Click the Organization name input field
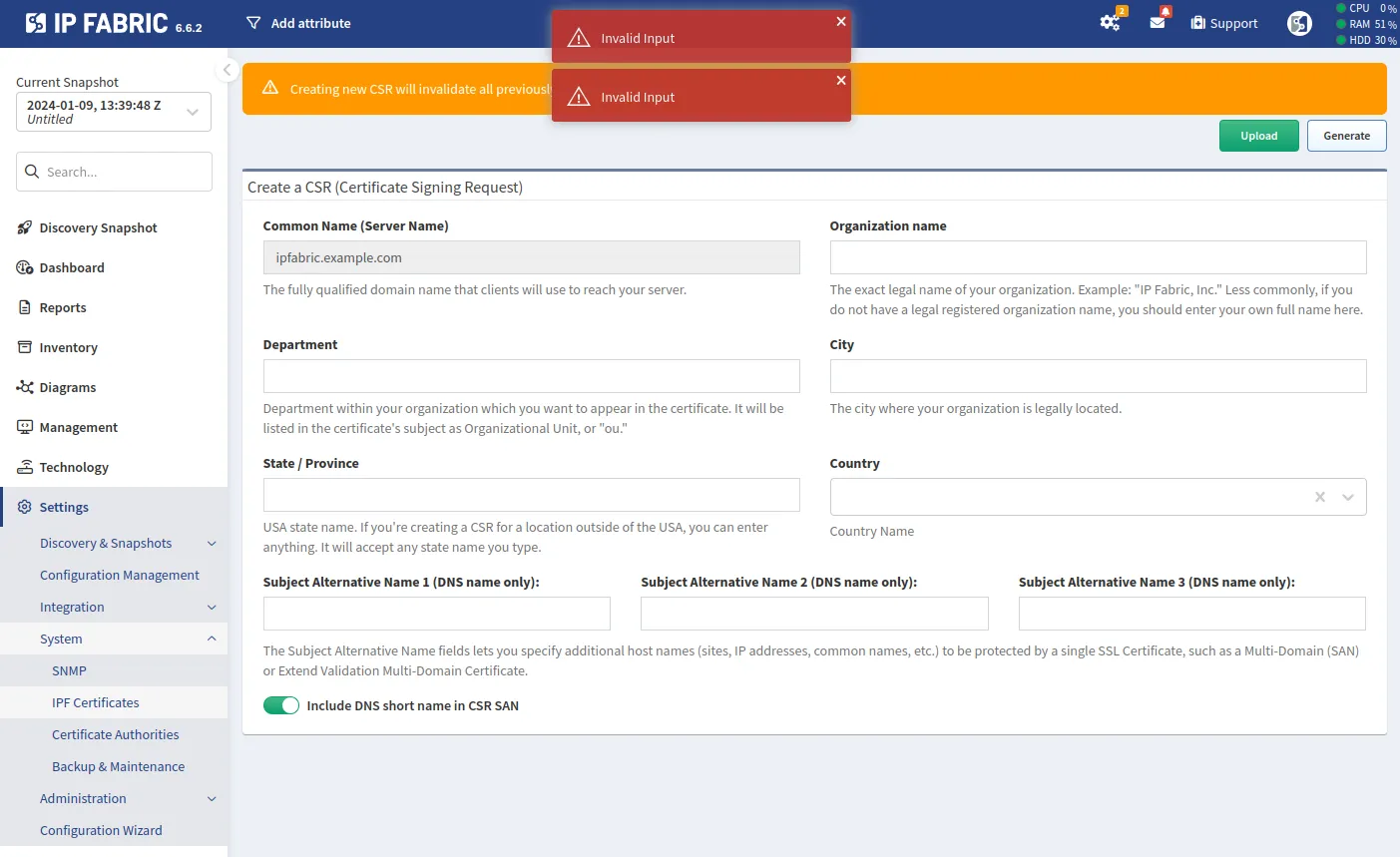The width and height of the screenshot is (1400, 857). [1098, 257]
